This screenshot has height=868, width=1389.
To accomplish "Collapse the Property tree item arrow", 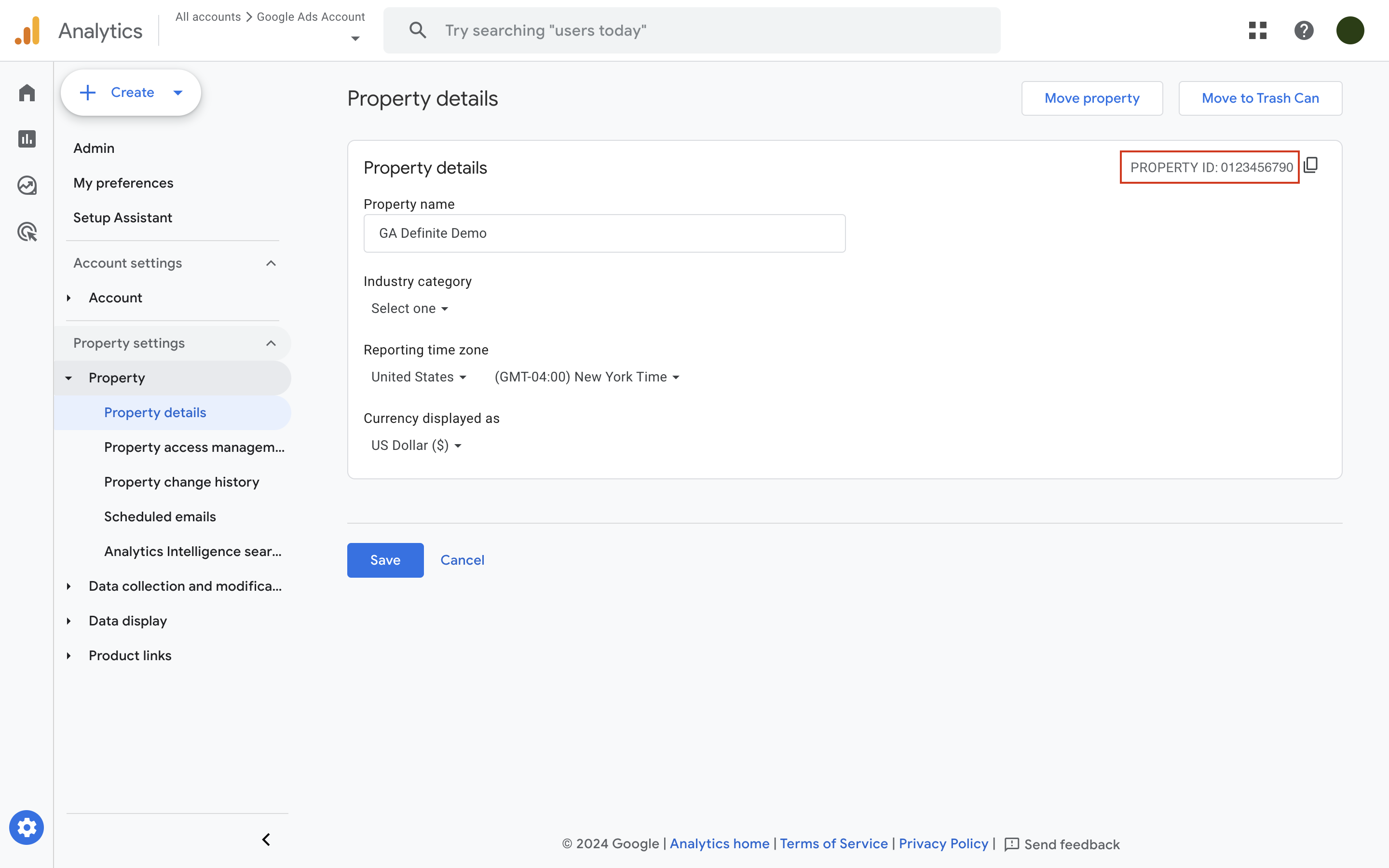I will [68, 379].
